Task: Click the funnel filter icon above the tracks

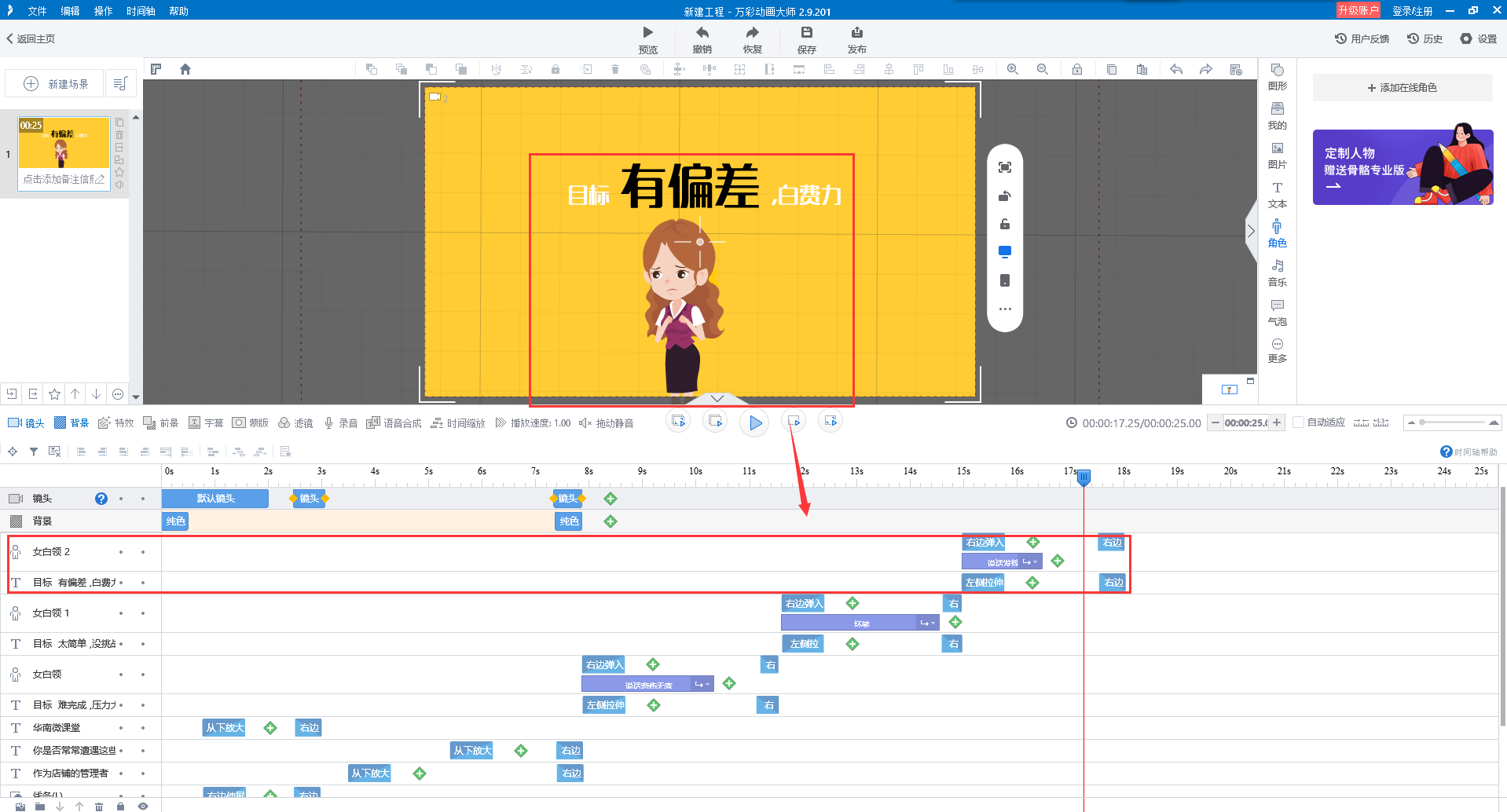Action: [x=34, y=452]
